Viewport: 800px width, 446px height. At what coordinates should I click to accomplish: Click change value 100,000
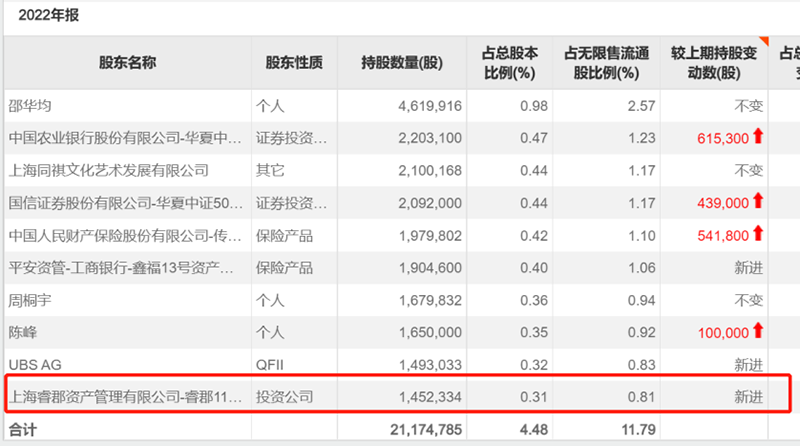[x=723, y=333]
